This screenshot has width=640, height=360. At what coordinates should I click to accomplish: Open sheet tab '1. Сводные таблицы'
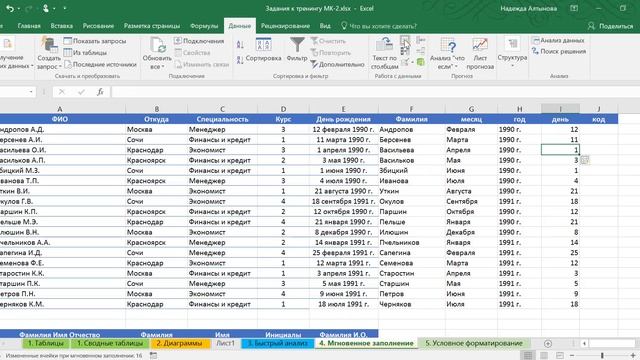110,343
